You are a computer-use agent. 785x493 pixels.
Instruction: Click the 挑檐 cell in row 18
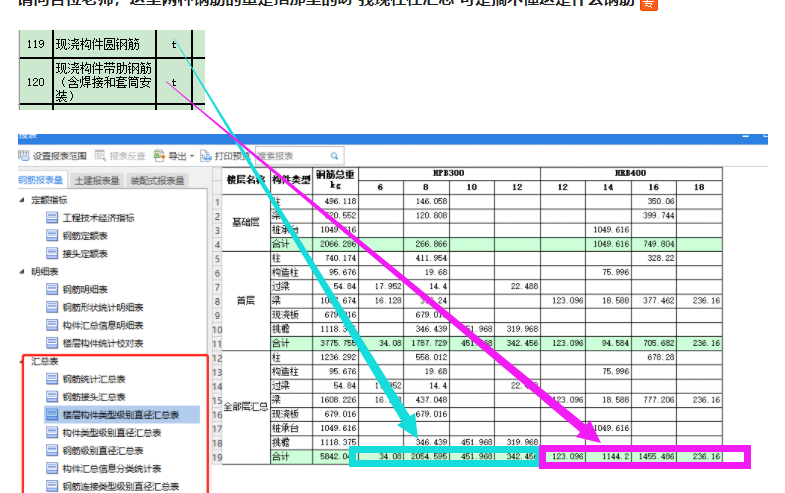tap(291, 442)
